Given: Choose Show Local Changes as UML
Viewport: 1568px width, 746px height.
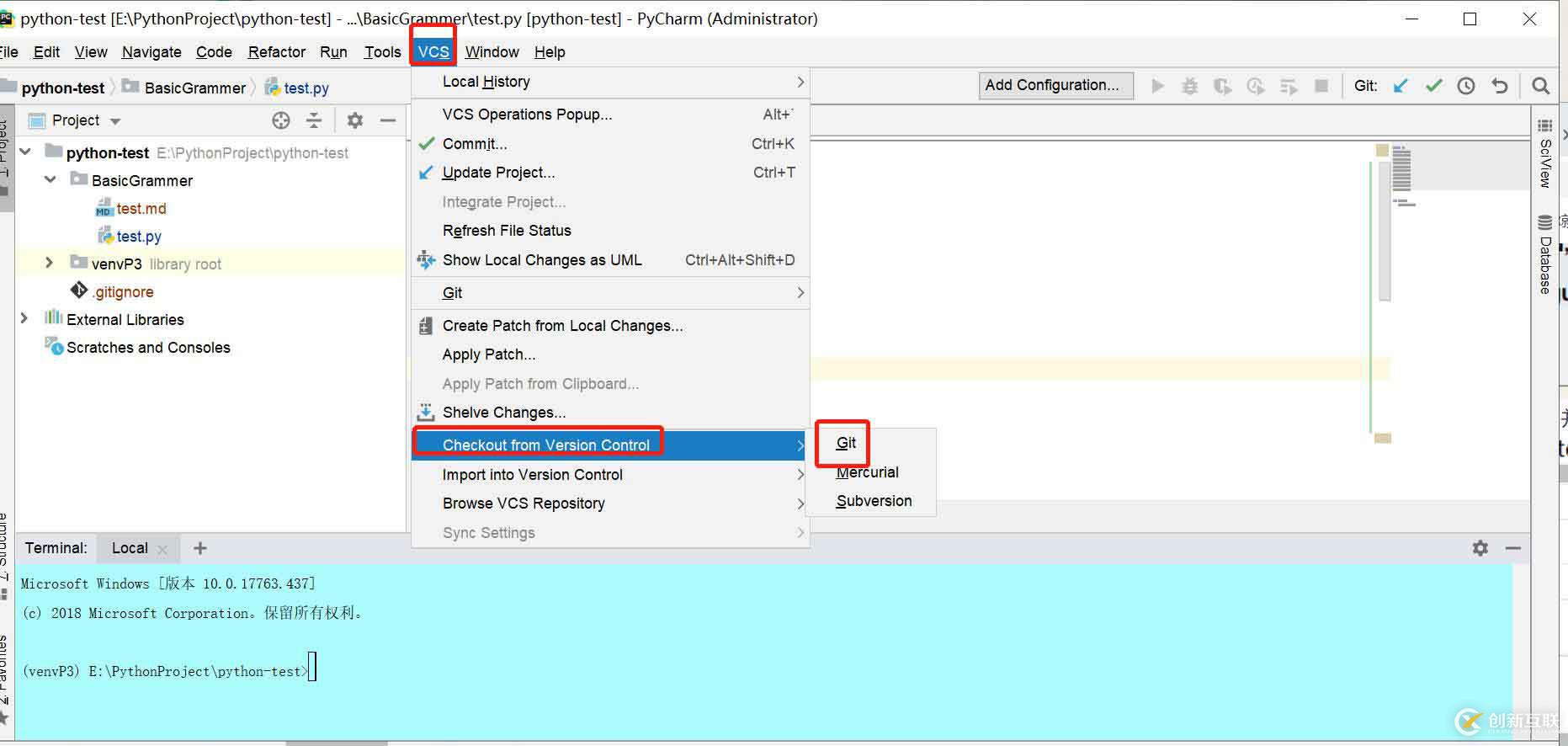Looking at the screenshot, I should (610, 260).
